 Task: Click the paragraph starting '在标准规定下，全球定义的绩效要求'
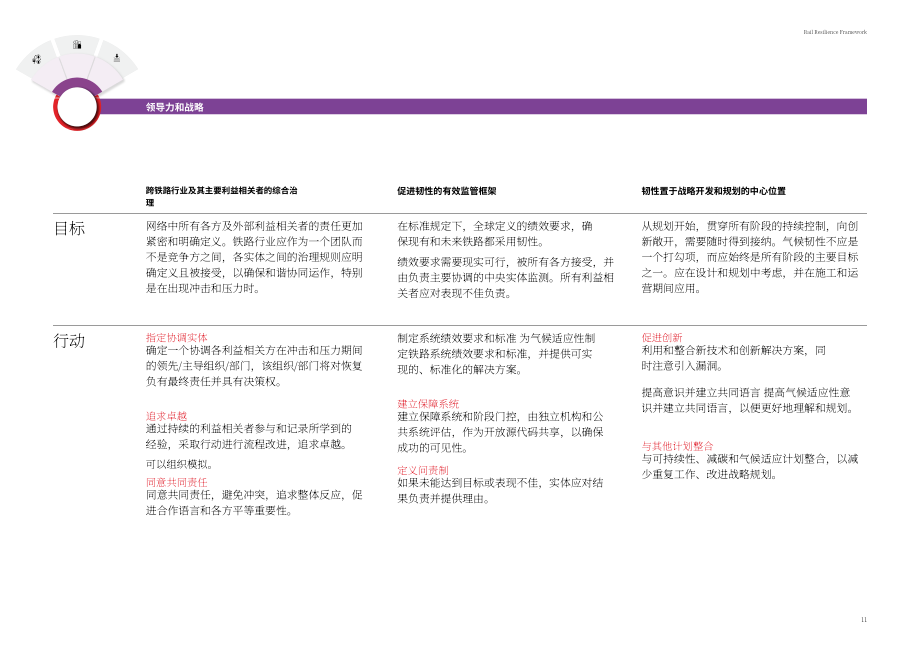[495, 233]
